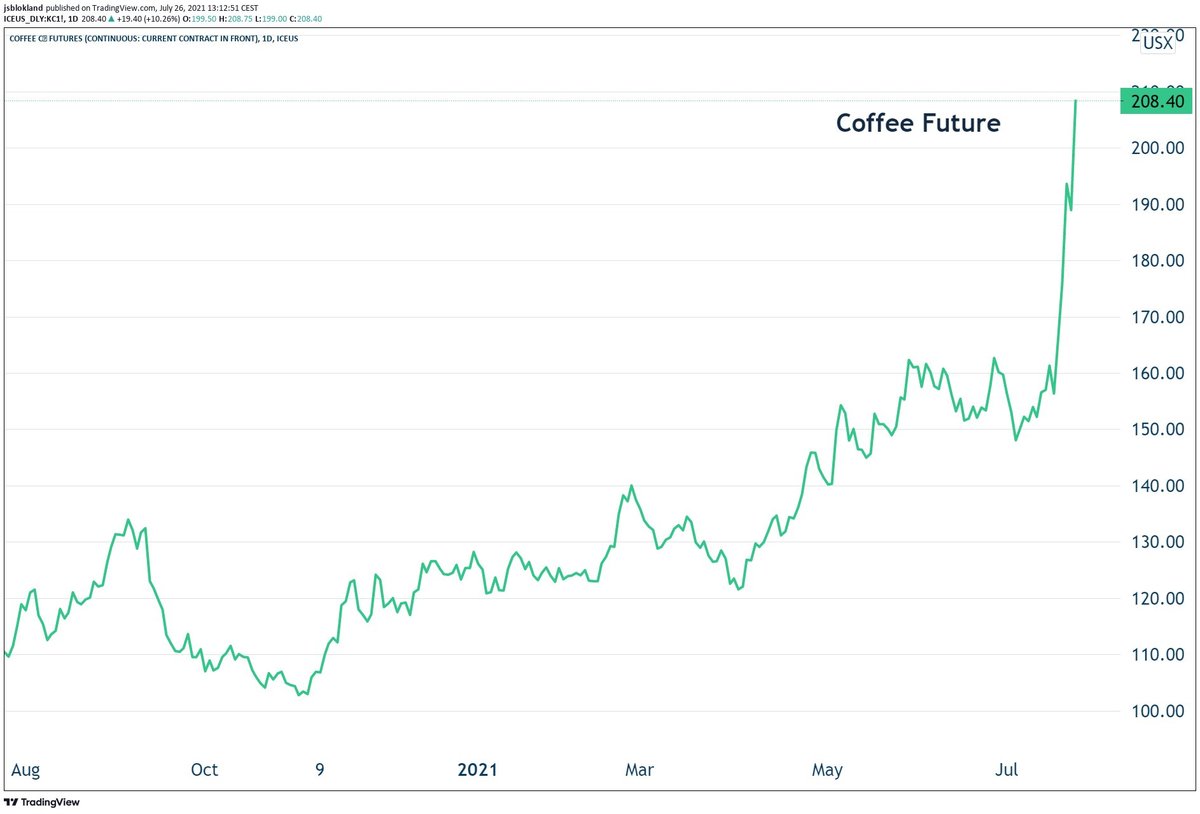Click the 150.00 price scale label
The height and width of the screenshot is (814, 1200).
[x=1158, y=430]
